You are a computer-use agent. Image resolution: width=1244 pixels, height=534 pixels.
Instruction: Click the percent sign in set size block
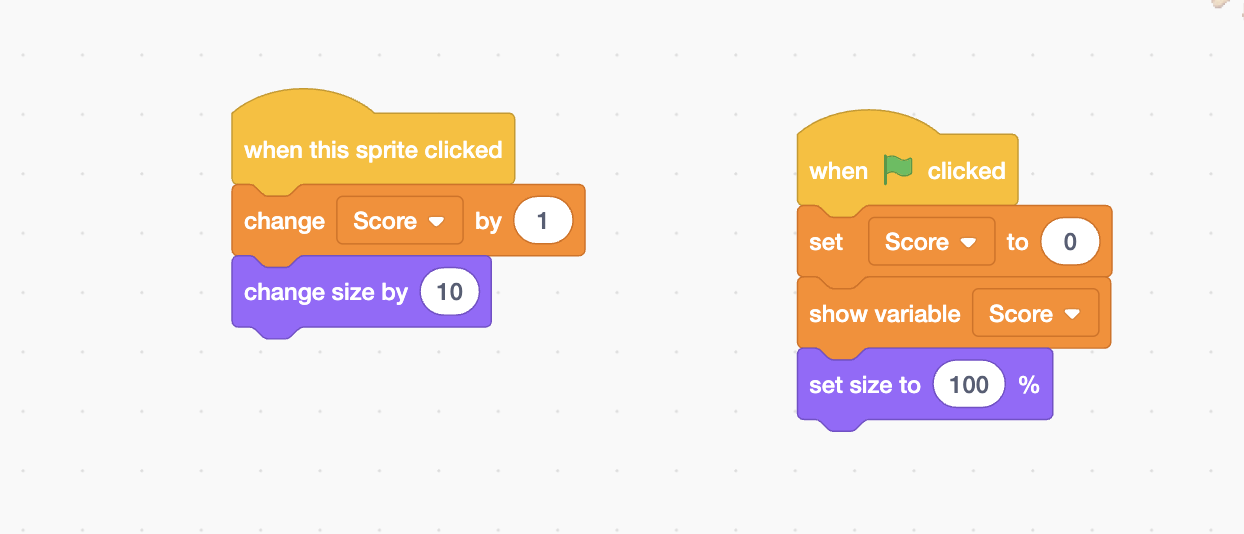click(1029, 385)
